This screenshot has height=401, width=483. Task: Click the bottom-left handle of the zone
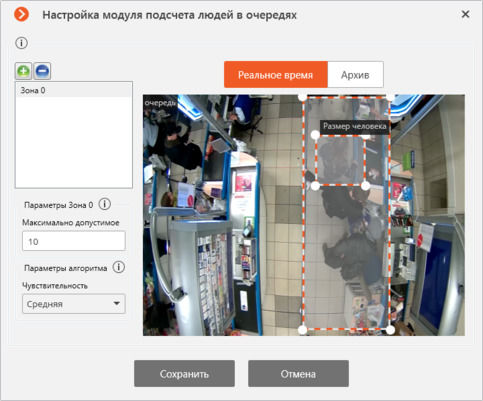click(x=302, y=330)
